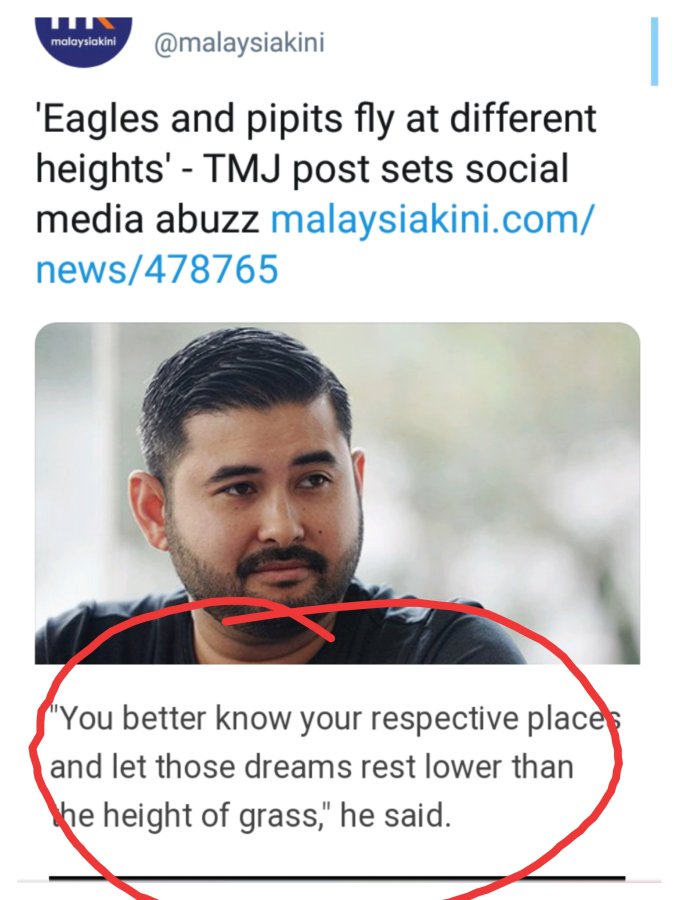Click the word 'heights'' in the headline
The width and height of the screenshot is (683, 900).
100,170
